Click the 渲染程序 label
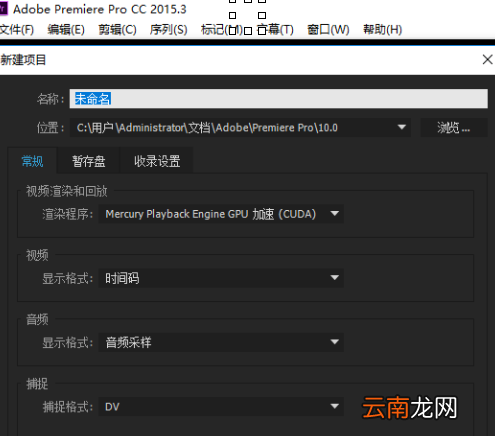This screenshot has width=495, height=436. 68,214
